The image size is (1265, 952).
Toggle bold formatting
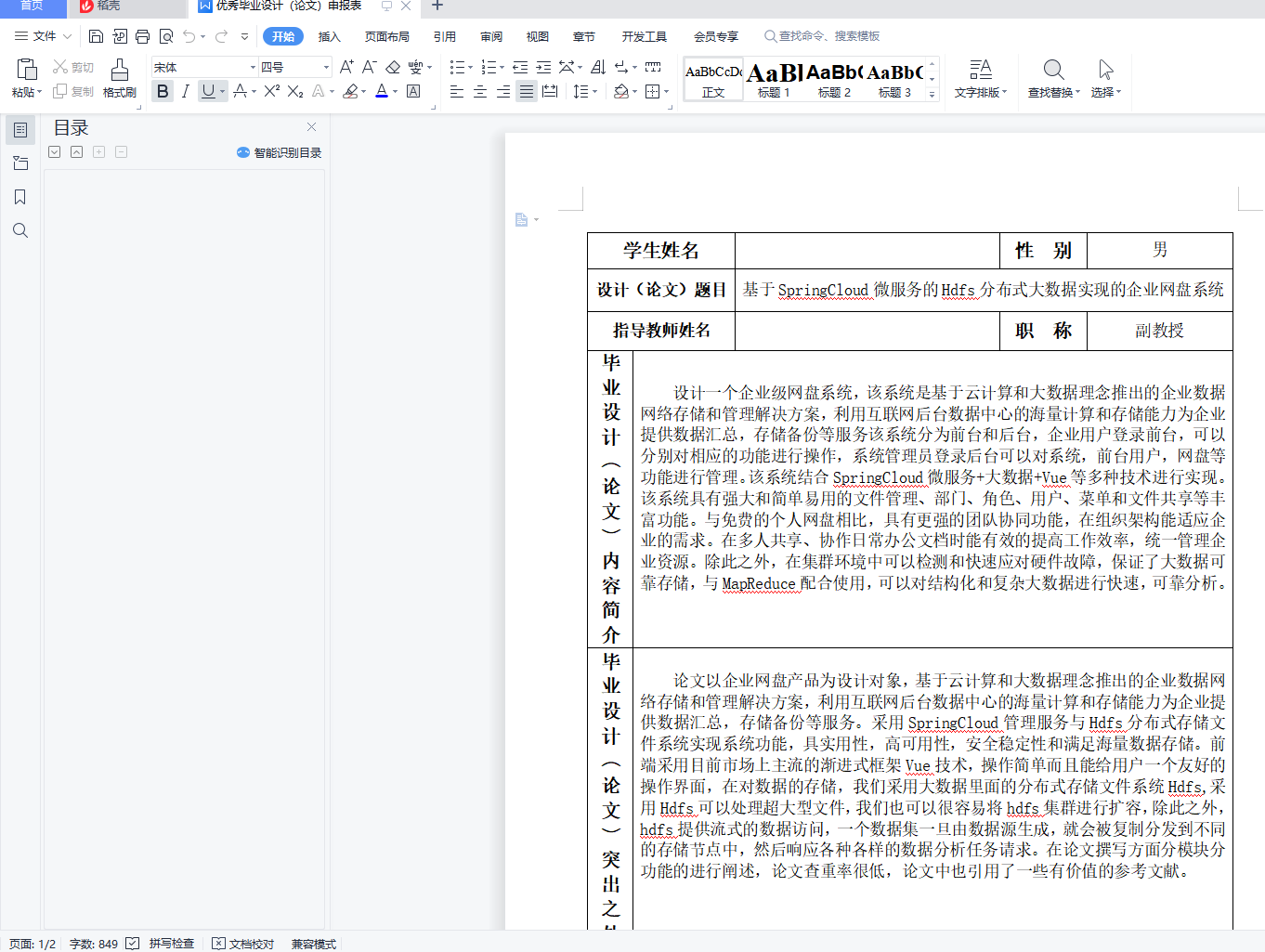pyautogui.click(x=163, y=91)
